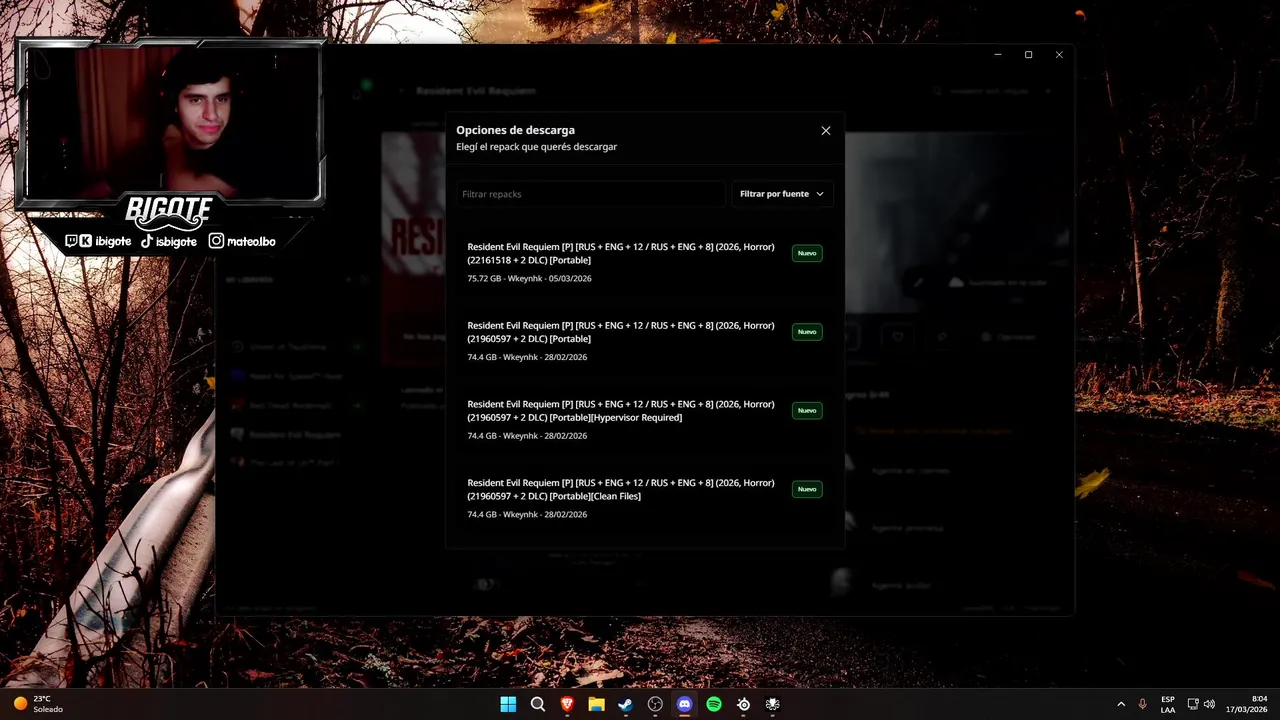Minimize the launcher window

click(x=998, y=55)
